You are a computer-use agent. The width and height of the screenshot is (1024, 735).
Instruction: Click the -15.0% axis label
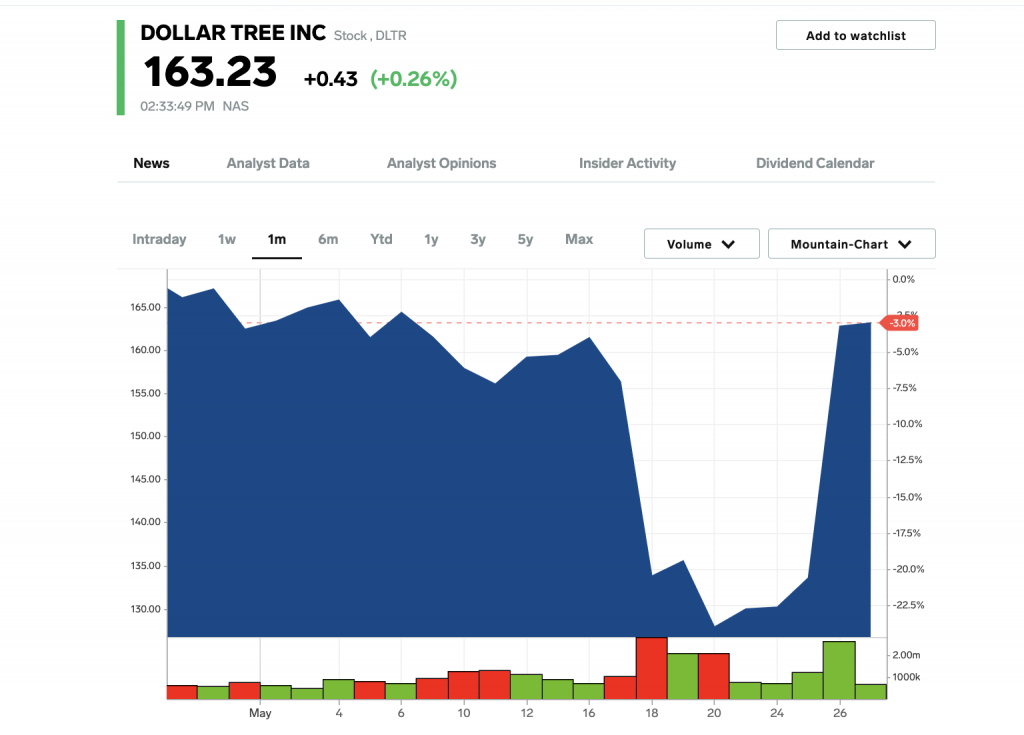(x=908, y=497)
